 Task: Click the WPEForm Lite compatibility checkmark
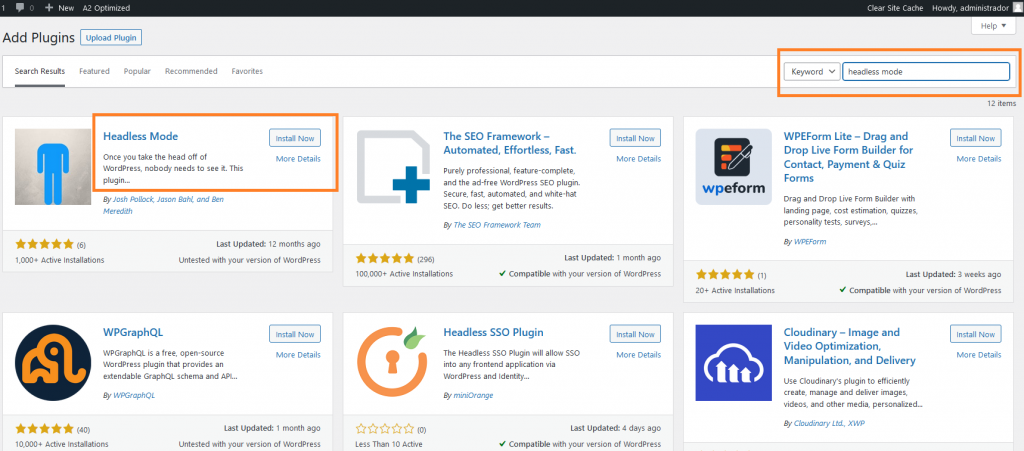pyautogui.click(x=843, y=290)
